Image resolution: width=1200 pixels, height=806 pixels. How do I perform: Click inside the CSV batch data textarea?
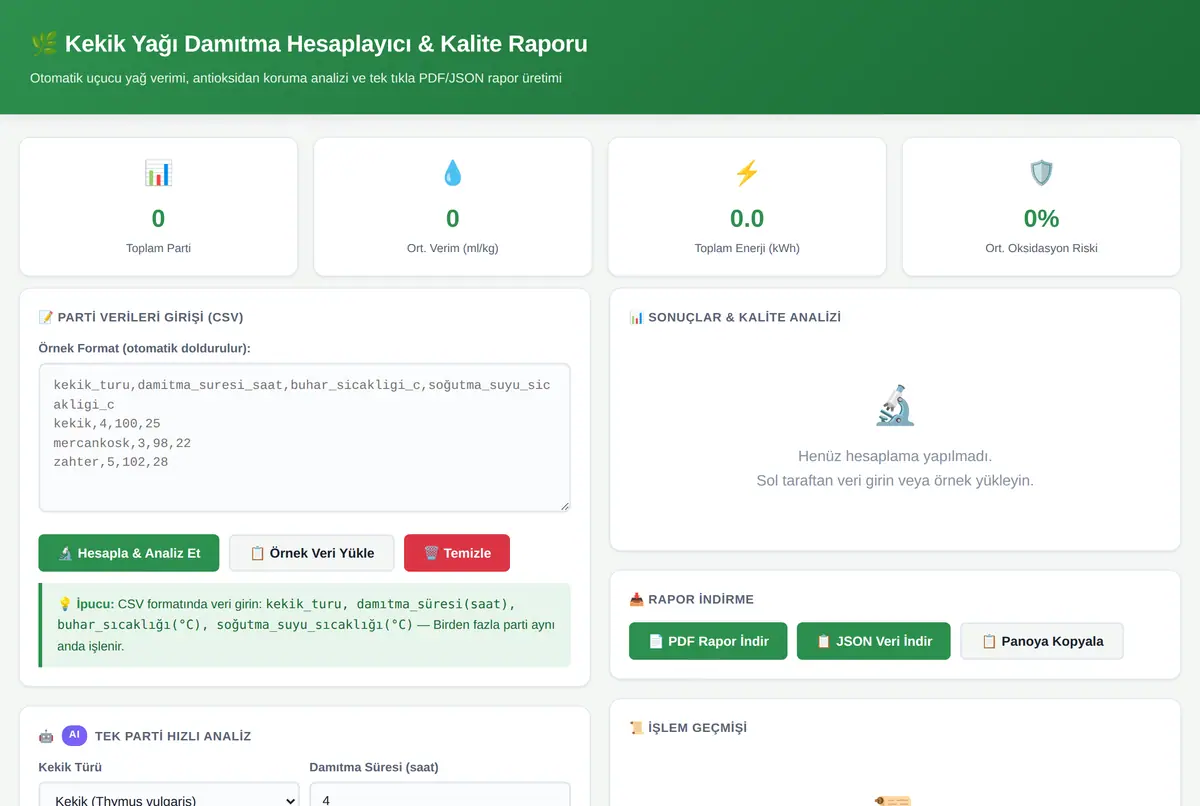point(305,438)
